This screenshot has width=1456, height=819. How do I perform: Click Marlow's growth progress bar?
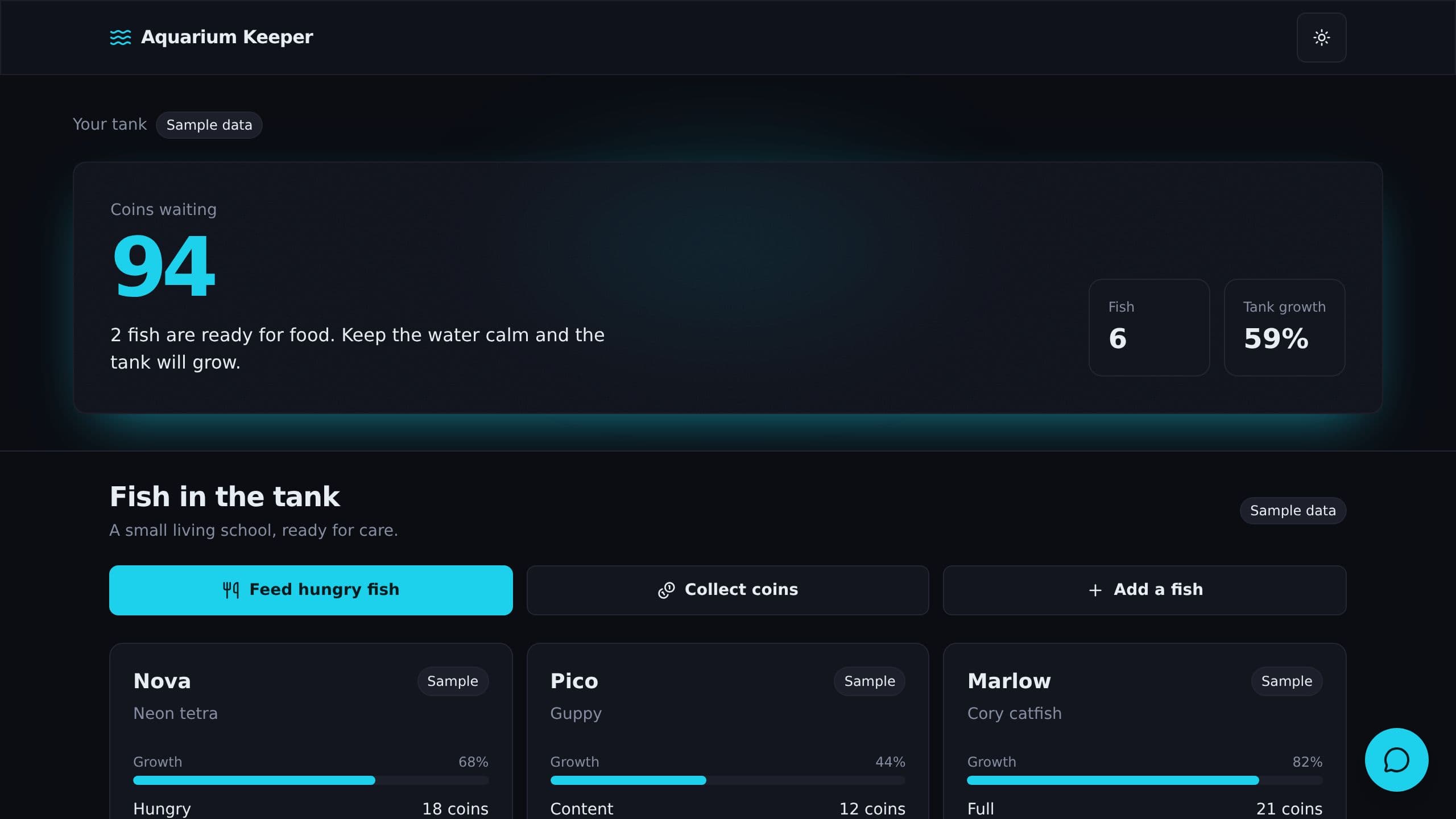(x=1144, y=780)
